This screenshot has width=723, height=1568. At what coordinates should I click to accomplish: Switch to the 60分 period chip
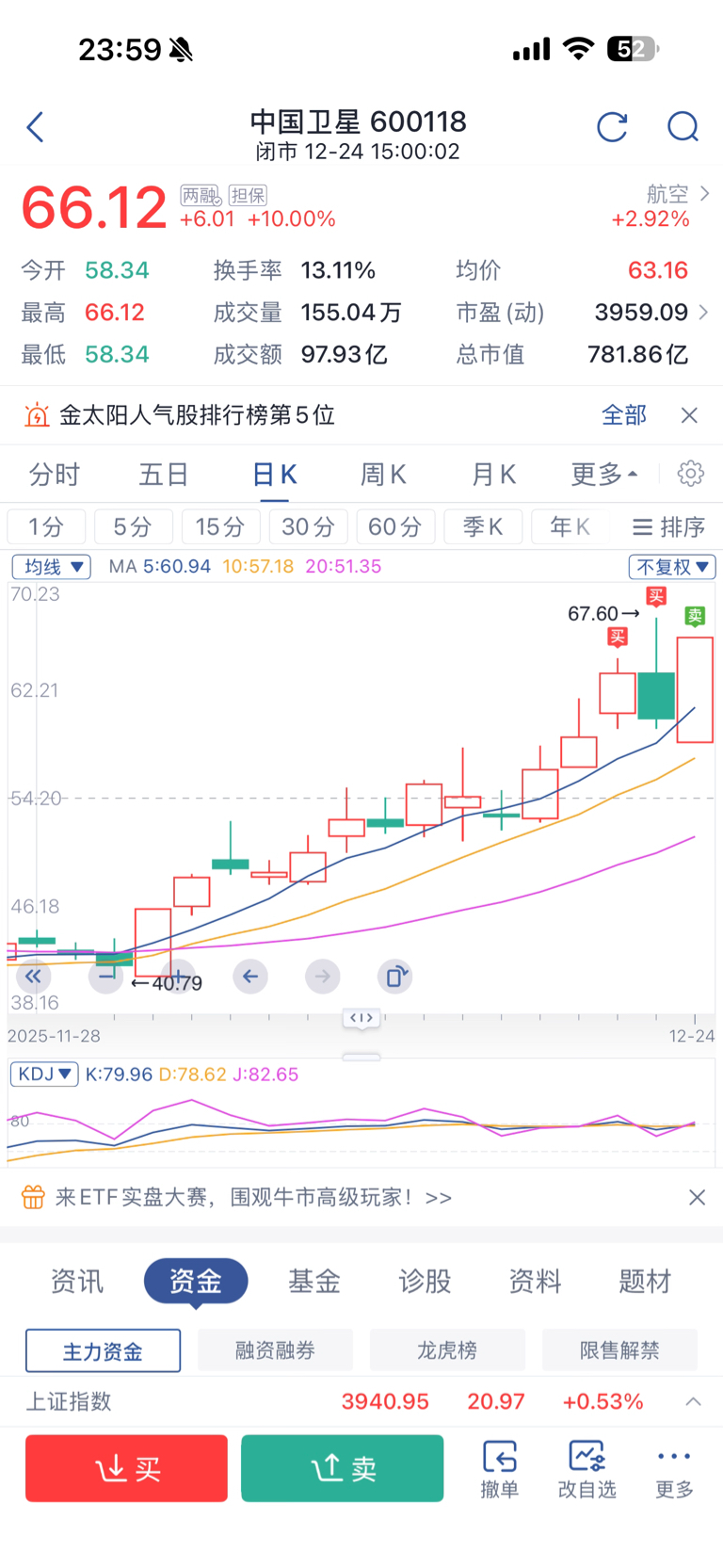pyautogui.click(x=395, y=526)
